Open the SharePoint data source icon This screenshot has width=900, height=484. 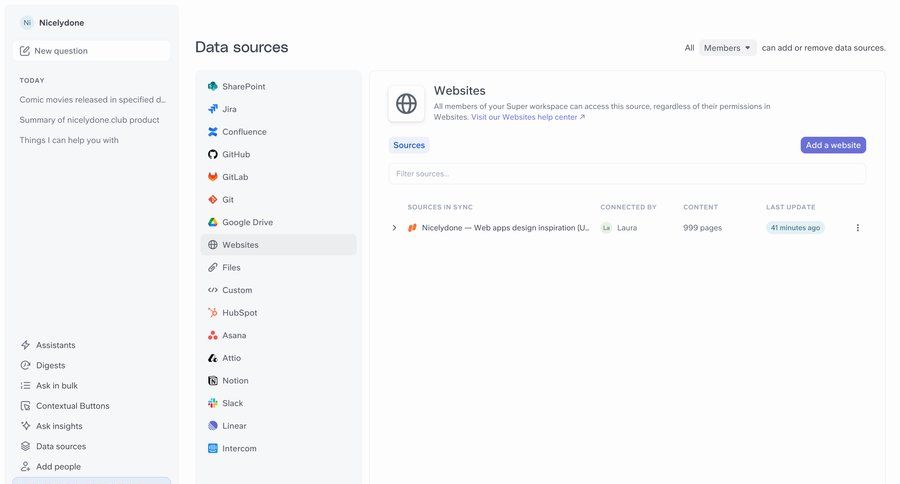tap(212, 86)
